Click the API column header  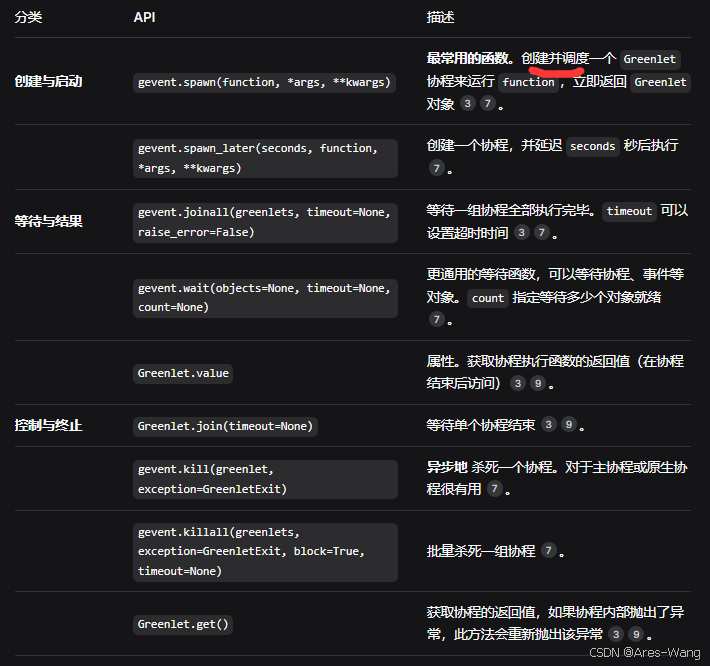(144, 17)
